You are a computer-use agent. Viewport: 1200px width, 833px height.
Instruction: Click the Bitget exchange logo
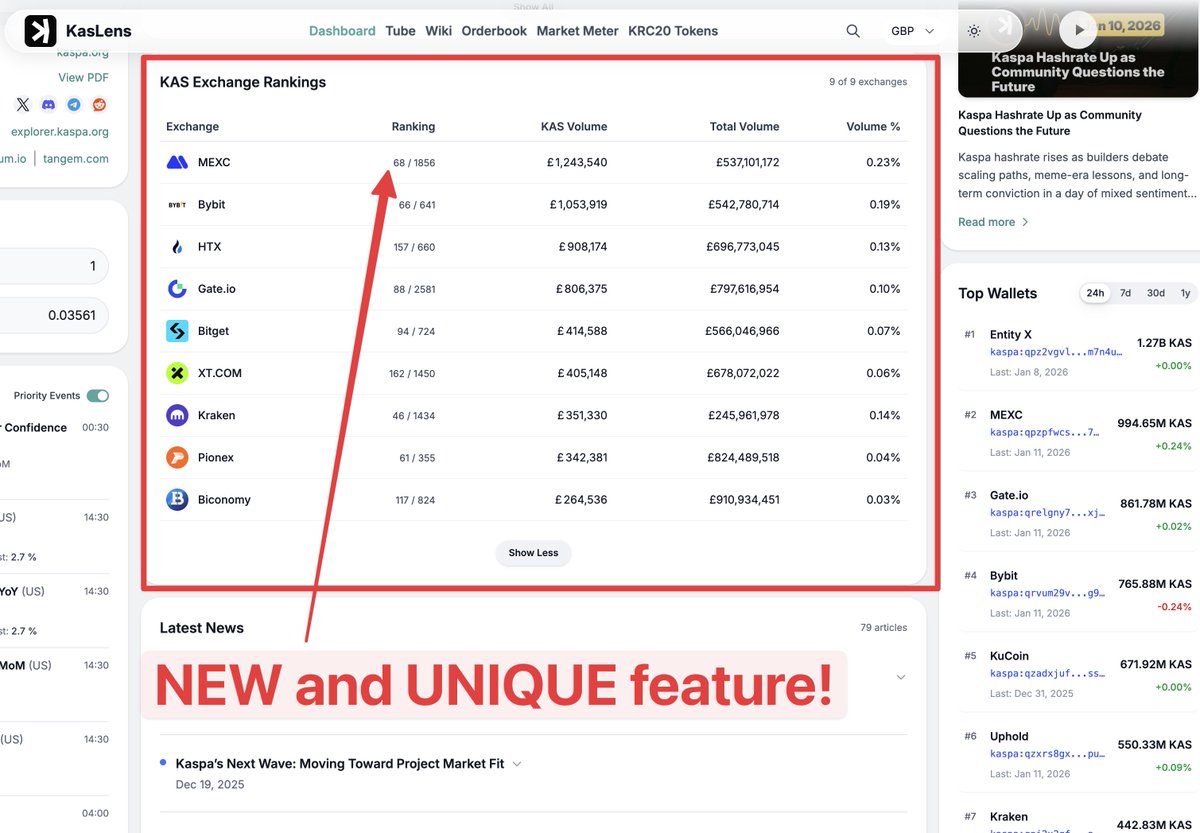click(x=177, y=331)
